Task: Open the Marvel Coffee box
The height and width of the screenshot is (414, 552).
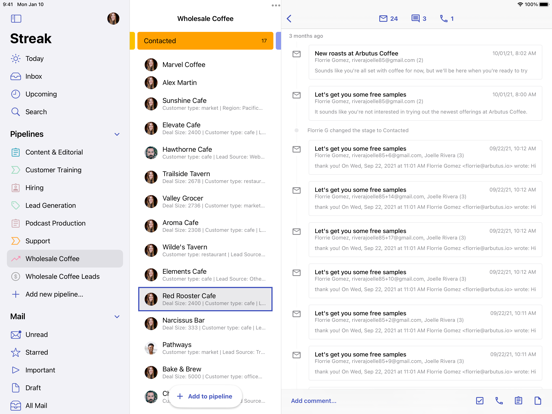Action: [205, 65]
